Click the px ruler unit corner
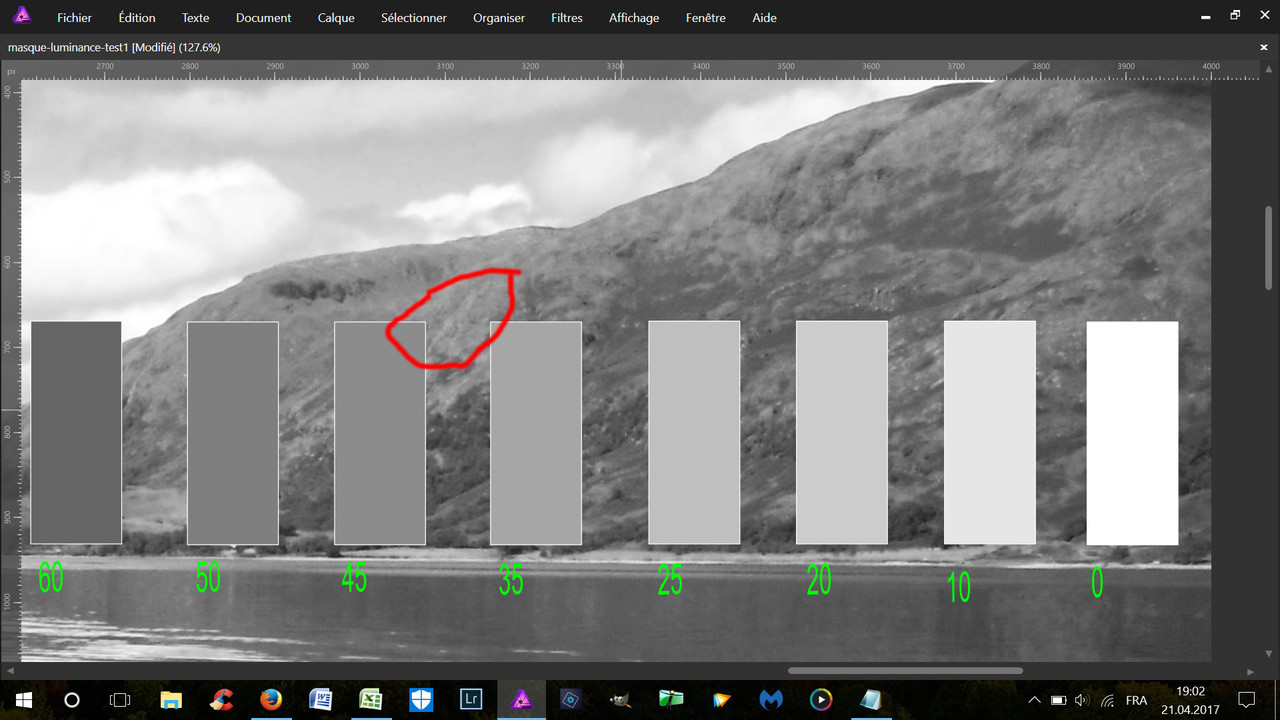 11,71
